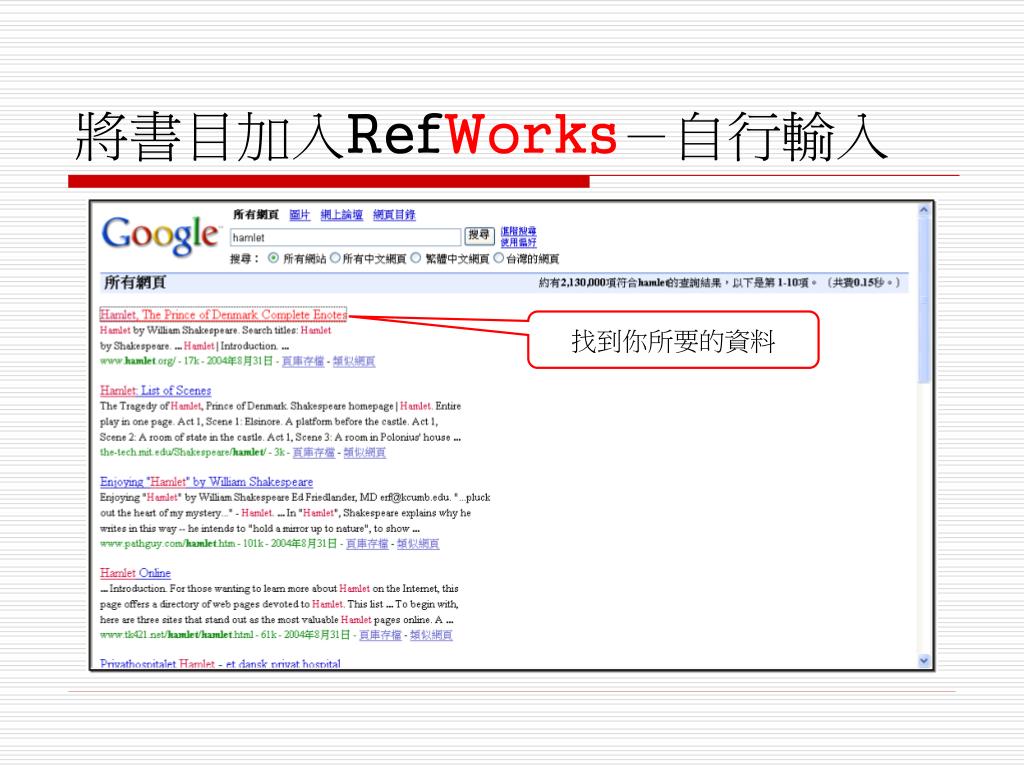This screenshot has width=1024, height=768.
Task: Click the the-tech.mit.edu/Shakespeare/hamlet/ URL text
Action: (183, 452)
